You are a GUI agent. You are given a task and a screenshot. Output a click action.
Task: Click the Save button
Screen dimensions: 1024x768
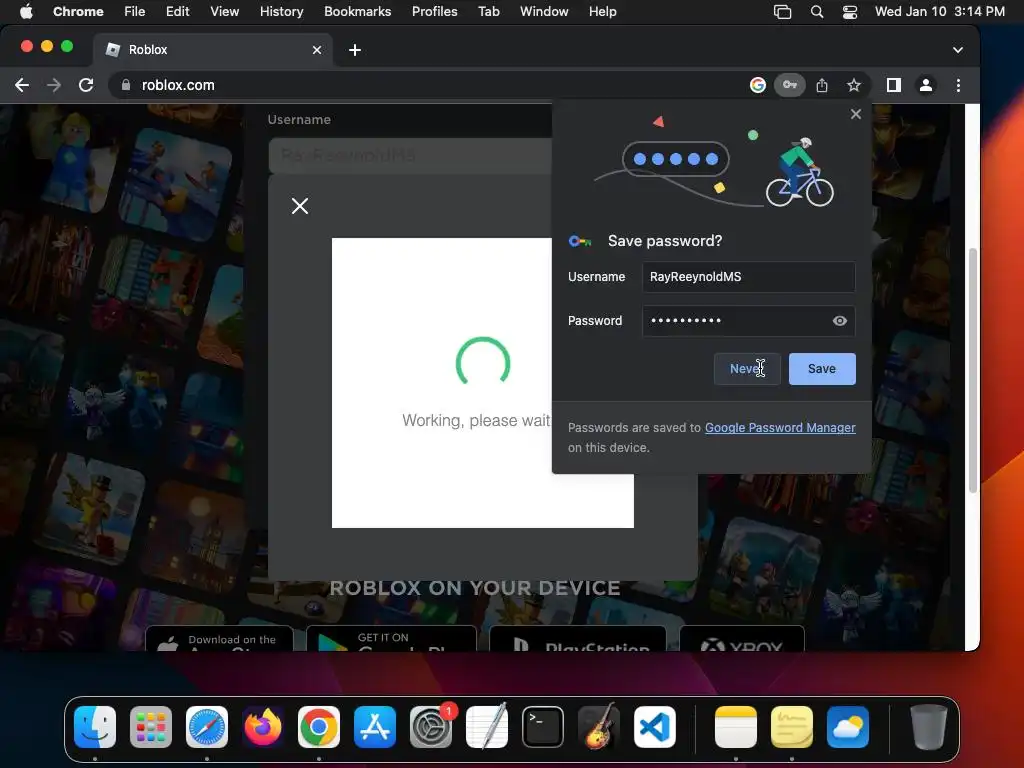pos(822,369)
